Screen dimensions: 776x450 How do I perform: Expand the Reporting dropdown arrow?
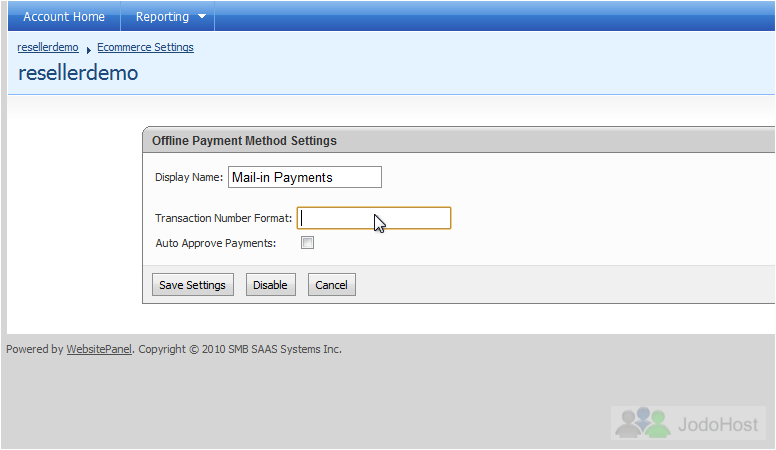pyautogui.click(x=202, y=16)
